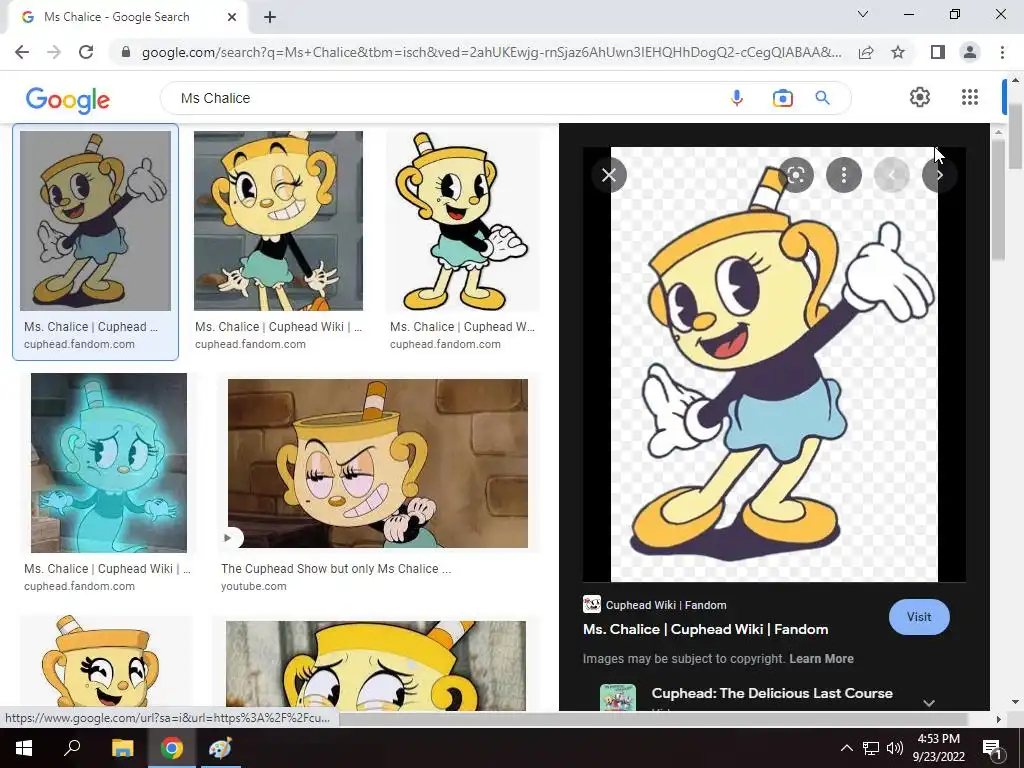The height and width of the screenshot is (768, 1024).
Task: Select first Ms. Chalice waving thumbnail
Action: [x=95, y=221]
